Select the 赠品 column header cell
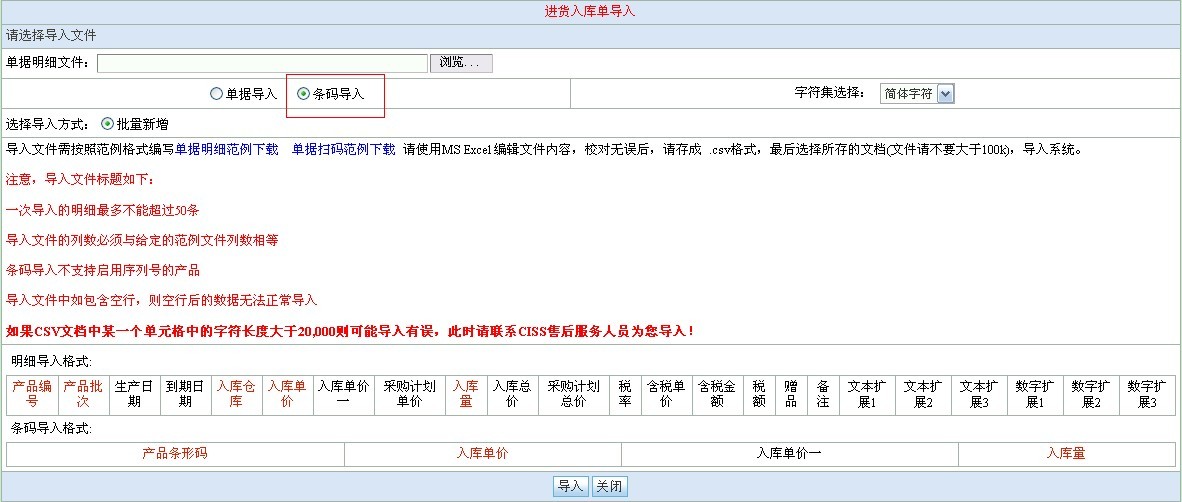1182x502 pixels. (791, 394)
